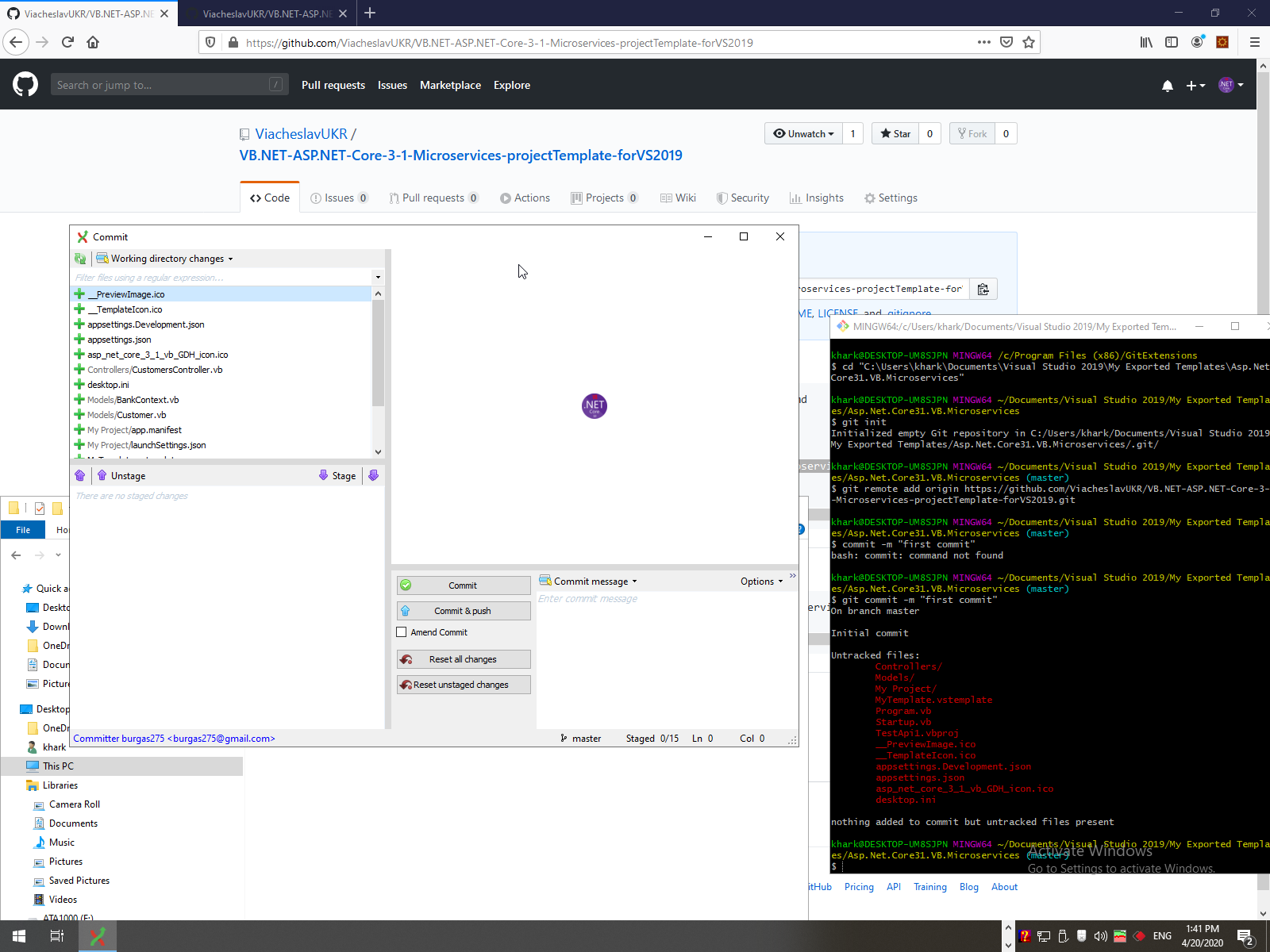Screen dimensions: 1270x952
Task: Save page to Pocket
Action: 1006,42
